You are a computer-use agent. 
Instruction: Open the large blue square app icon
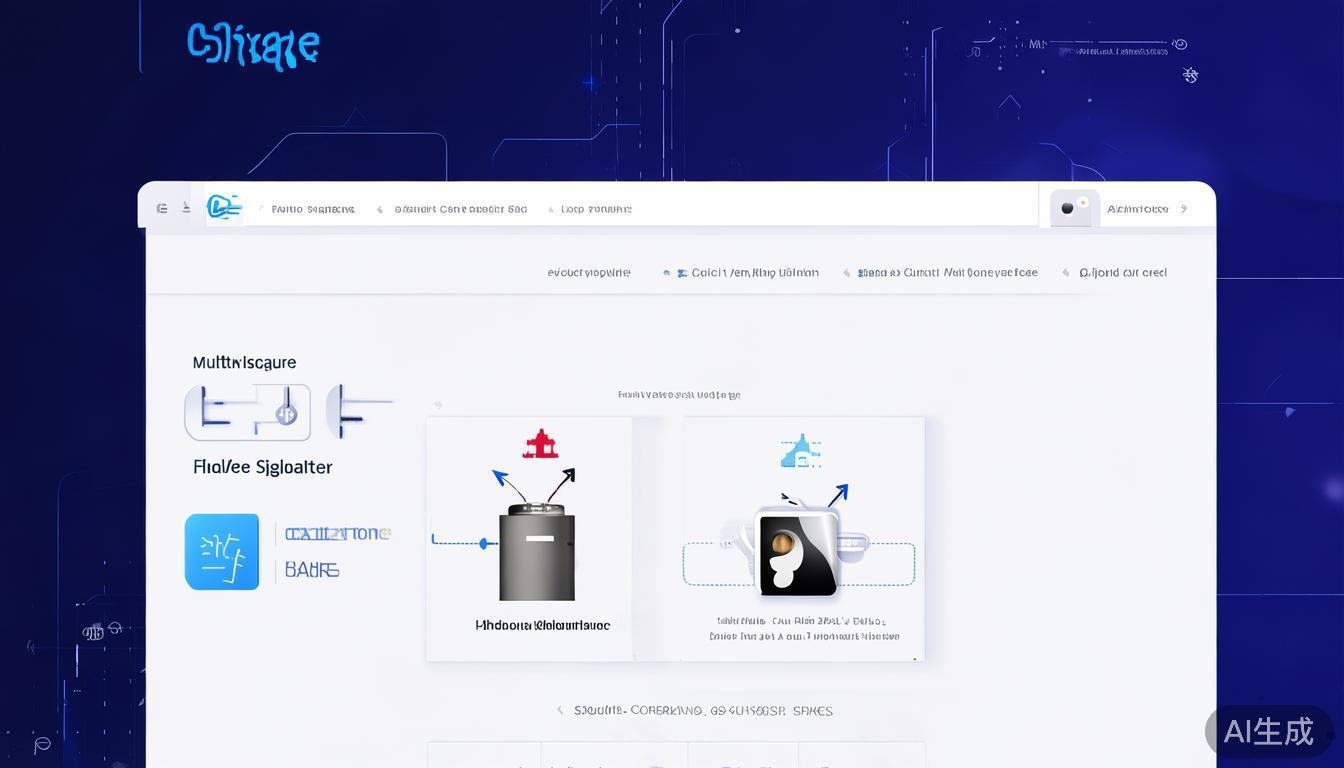coord(222,551)
